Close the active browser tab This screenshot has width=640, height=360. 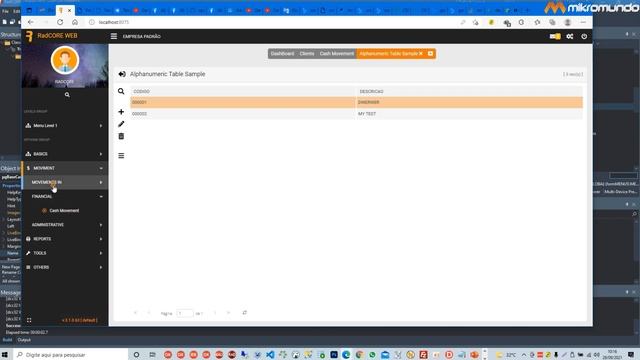[x=69, y=10]
